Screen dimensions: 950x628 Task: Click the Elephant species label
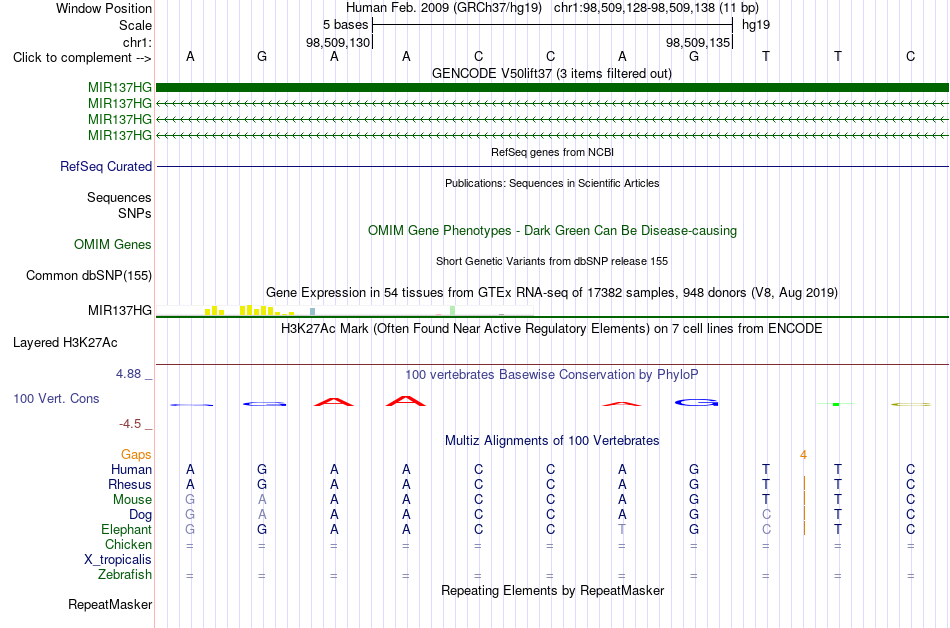126,530
